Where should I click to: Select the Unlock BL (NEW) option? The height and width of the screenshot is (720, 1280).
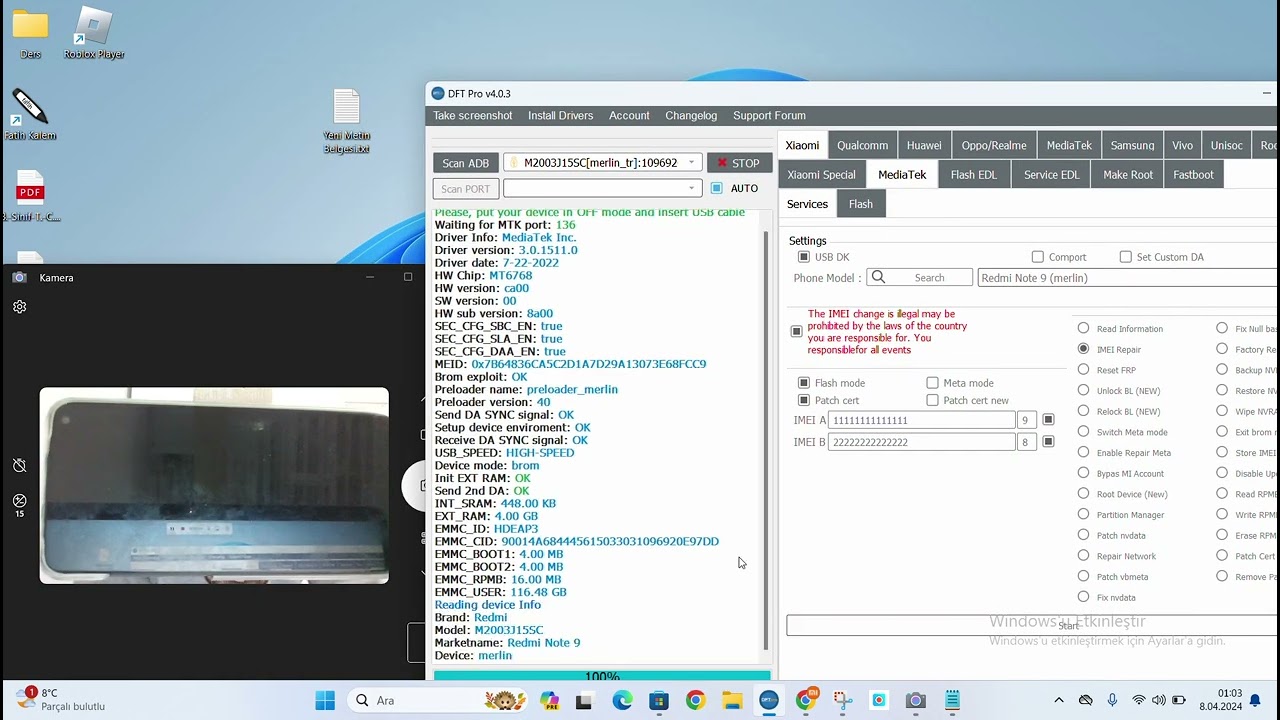[x=1083, y=391]
